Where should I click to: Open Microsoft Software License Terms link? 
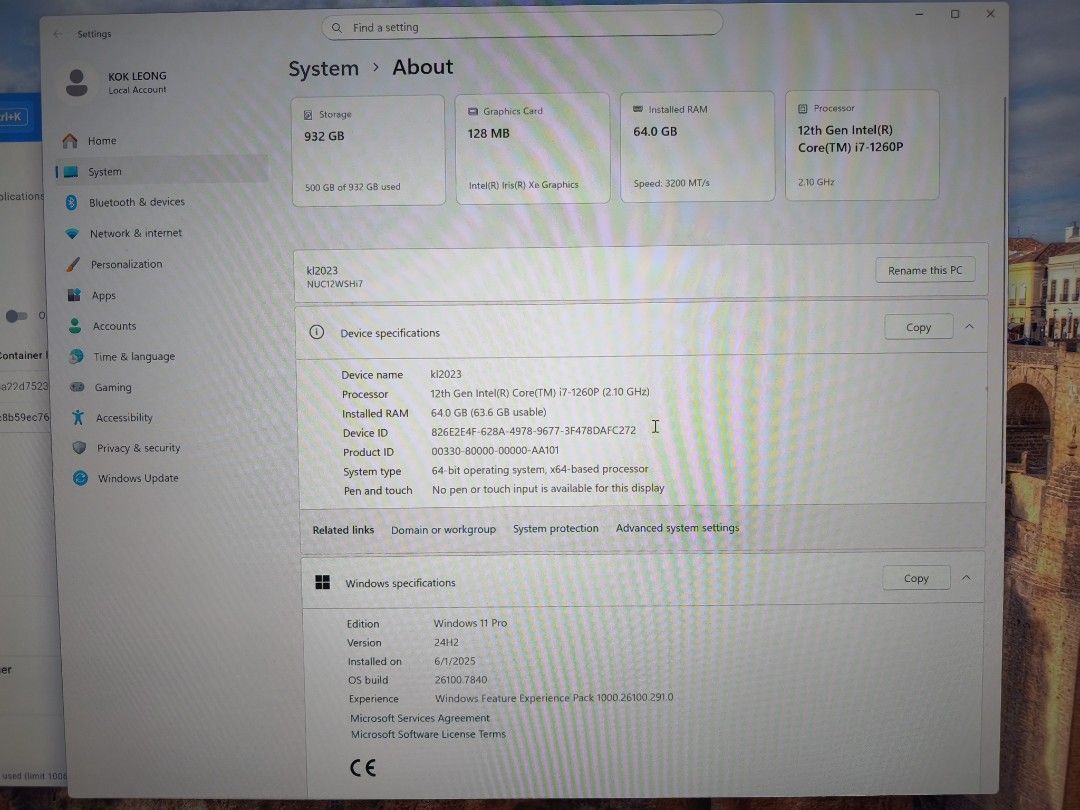pyautogui.click(x=428, y=734)
